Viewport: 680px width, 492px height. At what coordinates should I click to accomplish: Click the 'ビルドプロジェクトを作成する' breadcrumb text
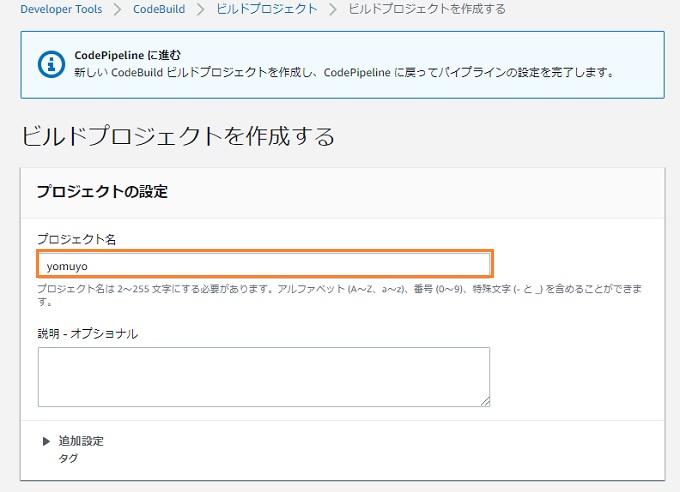[x=427, y=9]
